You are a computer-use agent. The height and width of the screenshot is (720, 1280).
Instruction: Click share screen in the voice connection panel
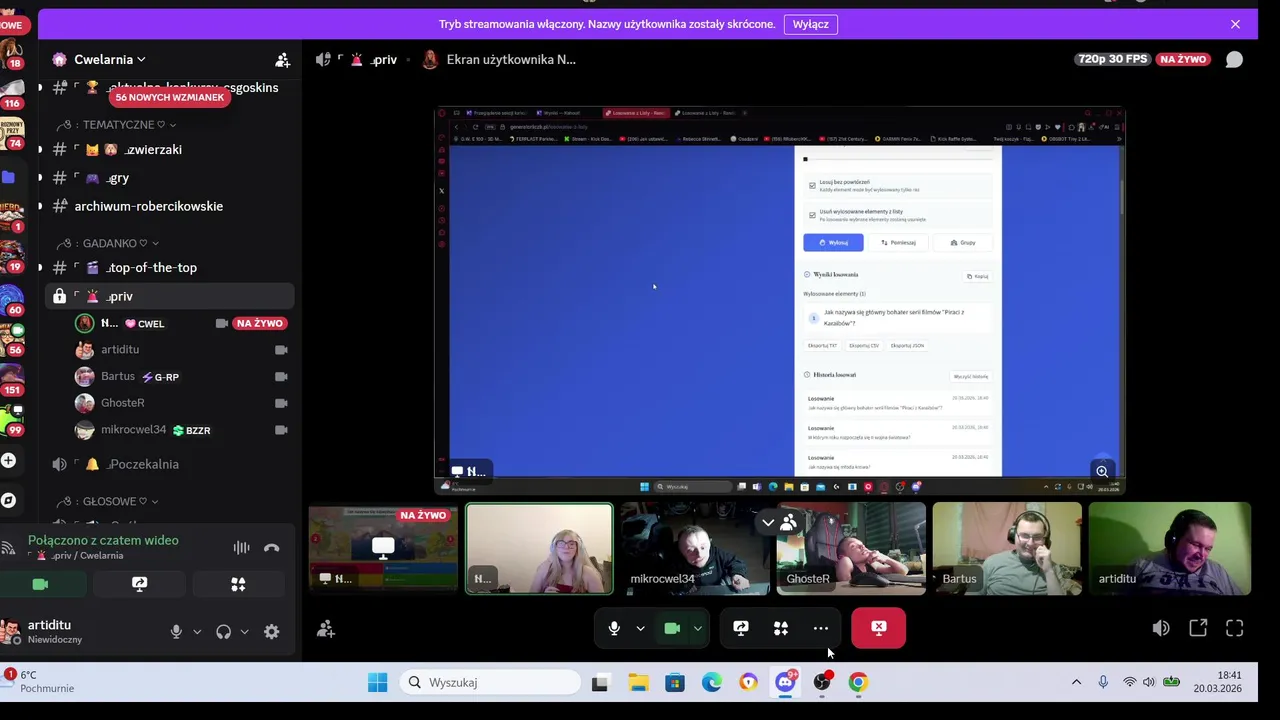coord(139,584)
